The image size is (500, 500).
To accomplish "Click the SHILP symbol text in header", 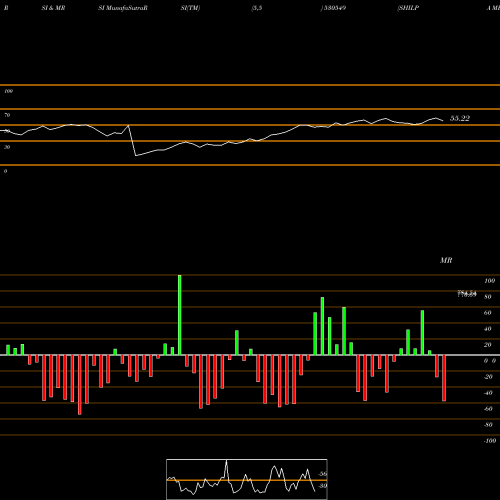I will click(x=408, y=8).
